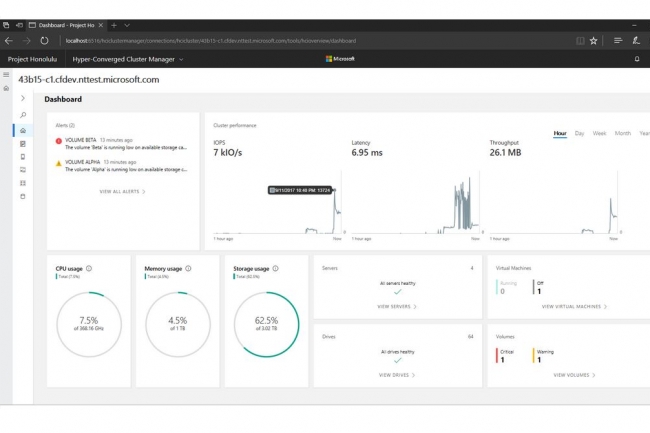This screenshot has height=433, width=650.
Task: Expand the tools sidebar chevron
Action: point(23,98)
